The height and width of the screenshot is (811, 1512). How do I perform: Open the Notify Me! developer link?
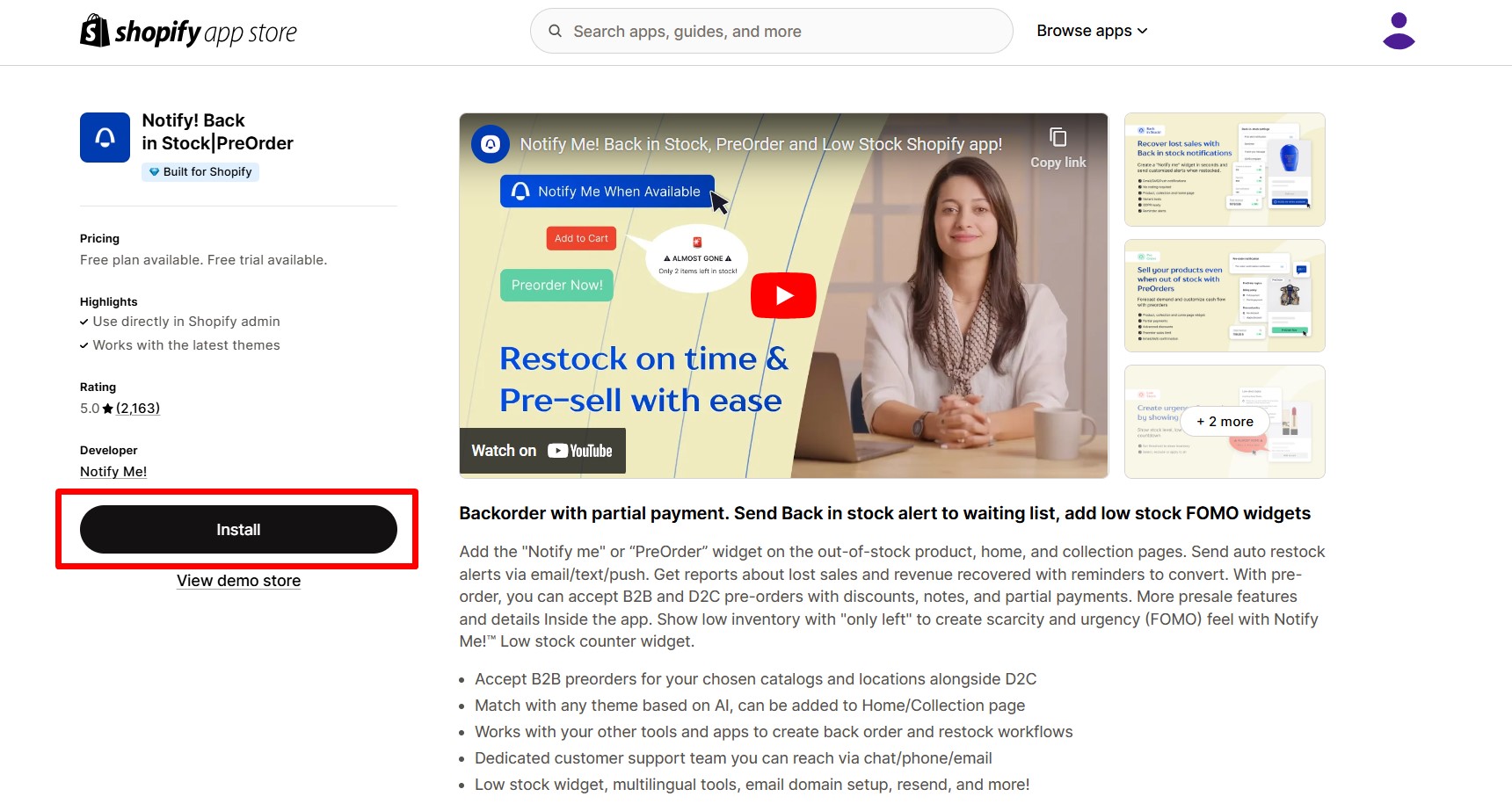[x=113, y=472]
